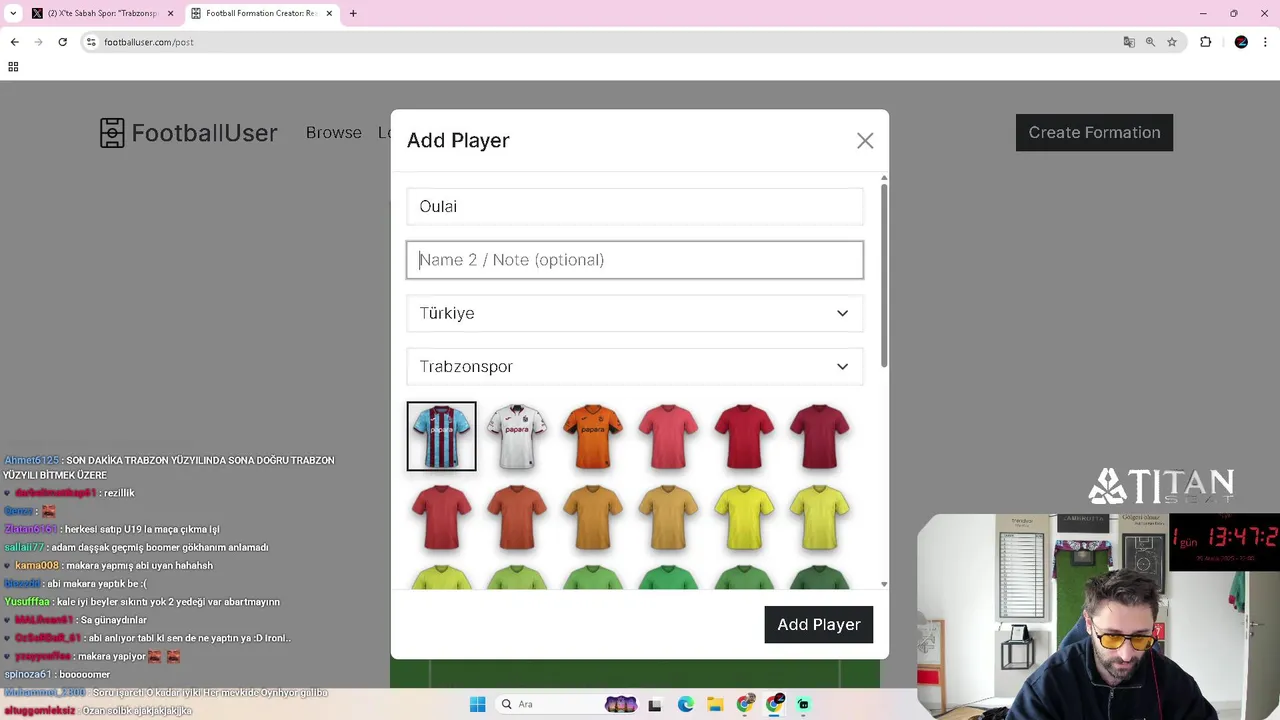Click the site information icon in address bar
Image resolution: width=1280 pixels, height=720 pixels.
point(91,42)
